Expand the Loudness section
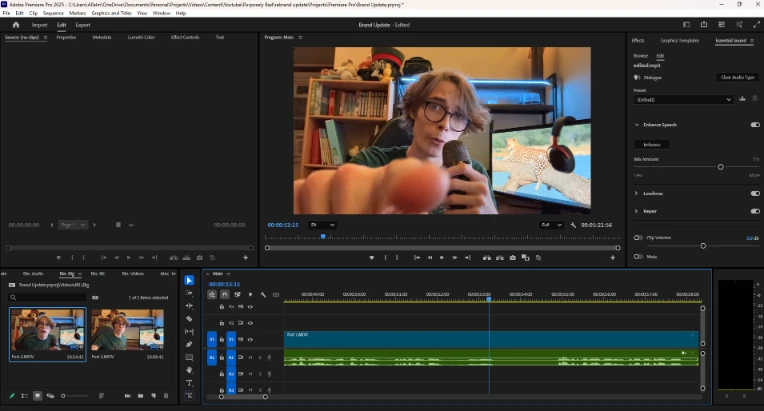Image resolution: width=764 pixels, height=411 pixels. pyautogui.click(x=636, y=193)
